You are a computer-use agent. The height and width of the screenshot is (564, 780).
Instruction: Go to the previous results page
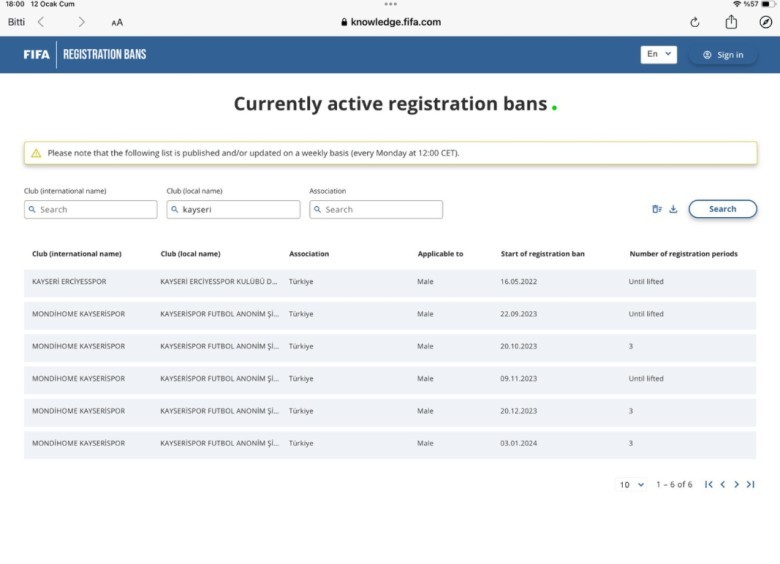tap(723, 484)
